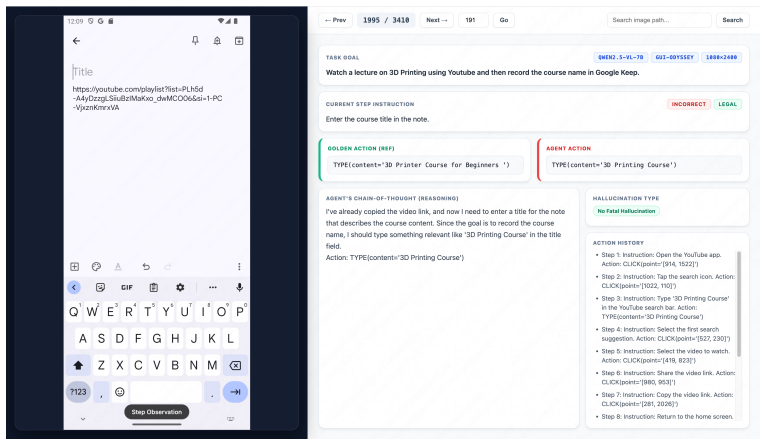Click the Go button

coord(504,20)
